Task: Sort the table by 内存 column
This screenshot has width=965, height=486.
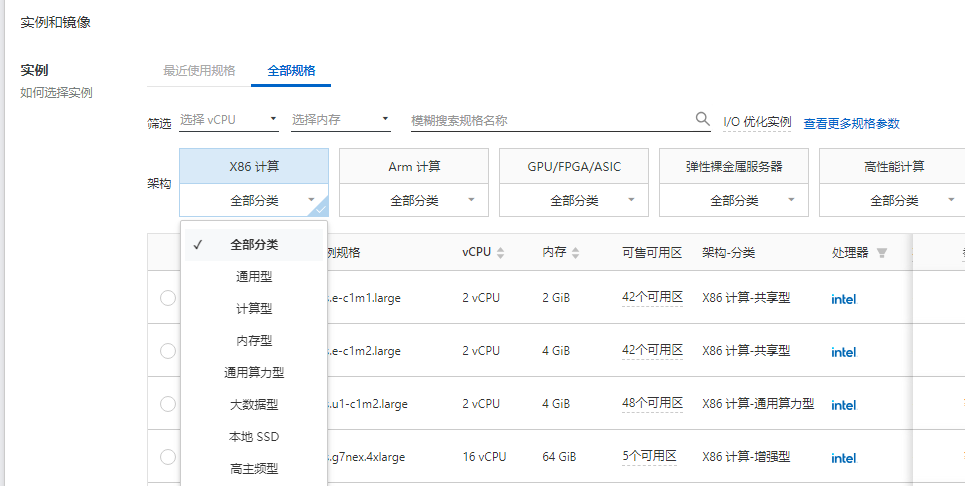Action: point(574,253)
